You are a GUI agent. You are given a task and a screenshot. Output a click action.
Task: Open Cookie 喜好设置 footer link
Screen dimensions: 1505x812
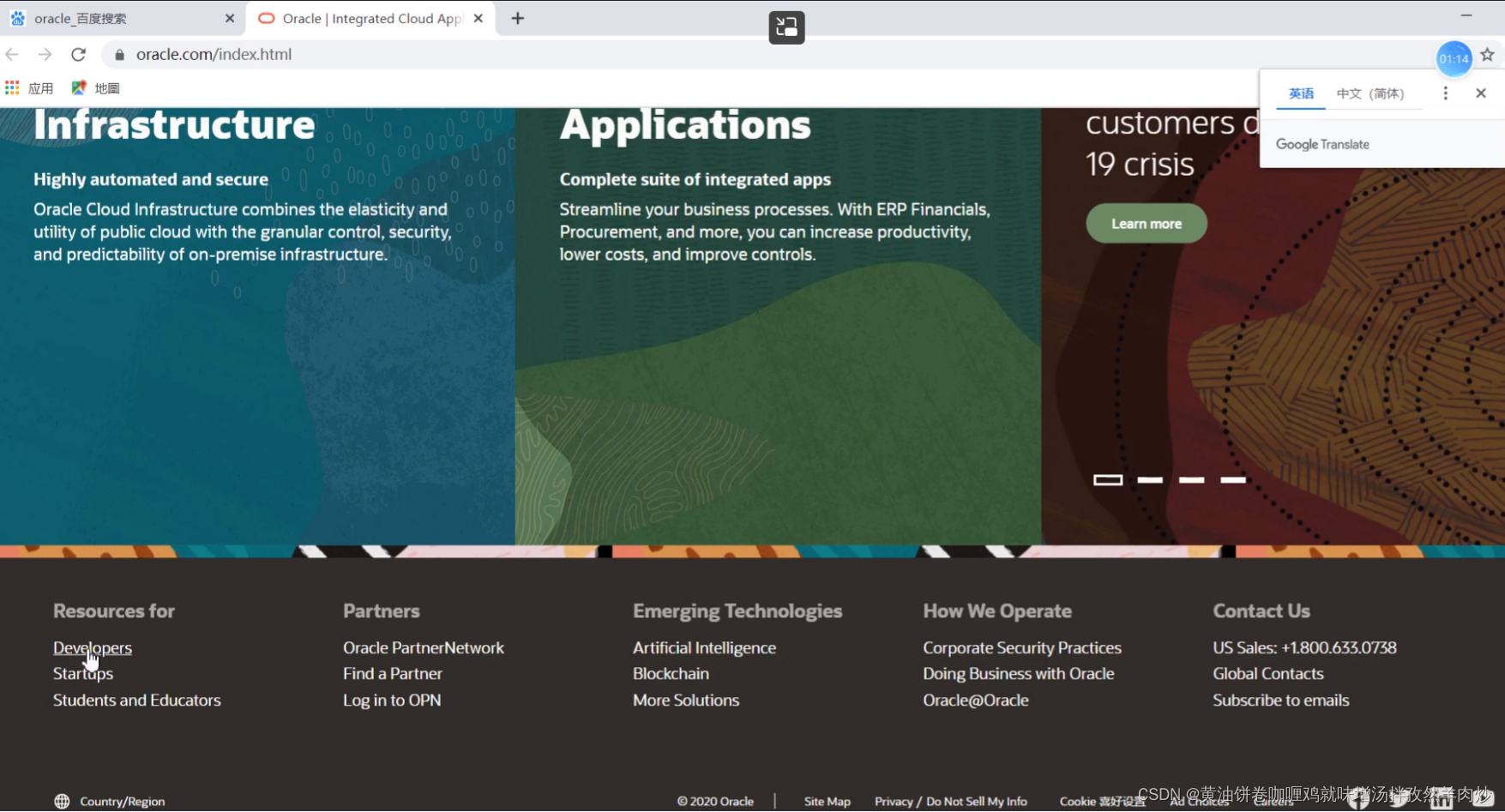point(1102,802)
